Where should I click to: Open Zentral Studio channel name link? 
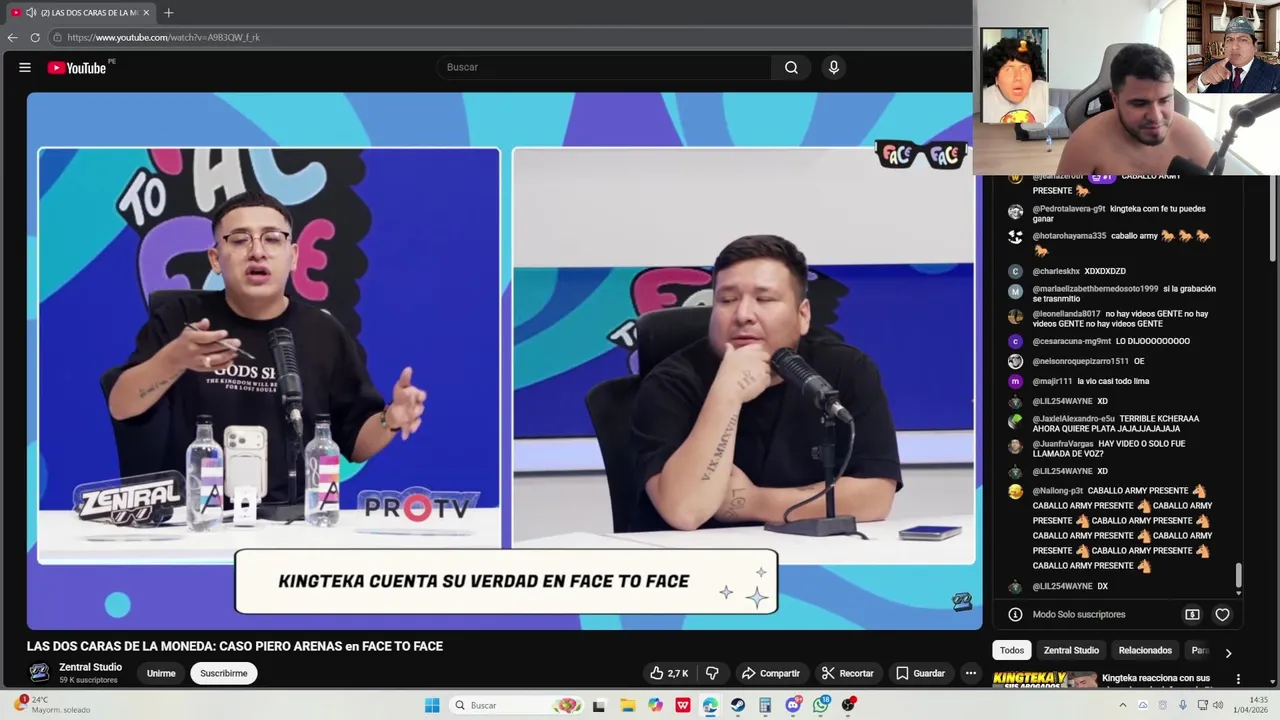pos(90,667)
